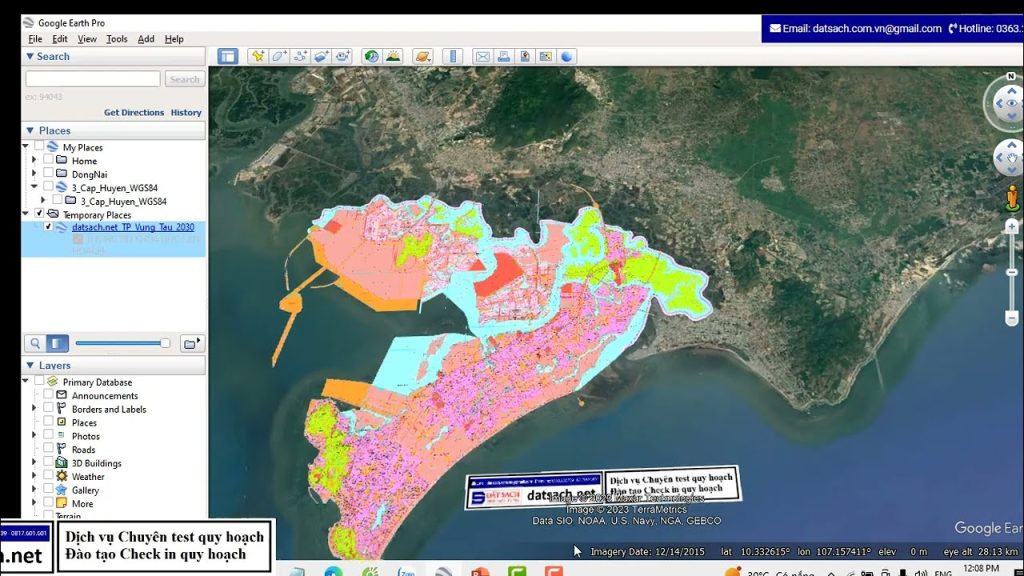
Task: Select the Add Polygon tool
Action: pyautogui.click(x=279, y=57)
